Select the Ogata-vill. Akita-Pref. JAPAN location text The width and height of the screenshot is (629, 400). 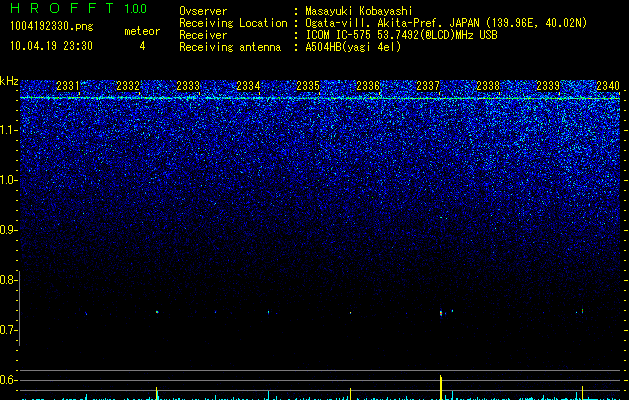(446, 23)
